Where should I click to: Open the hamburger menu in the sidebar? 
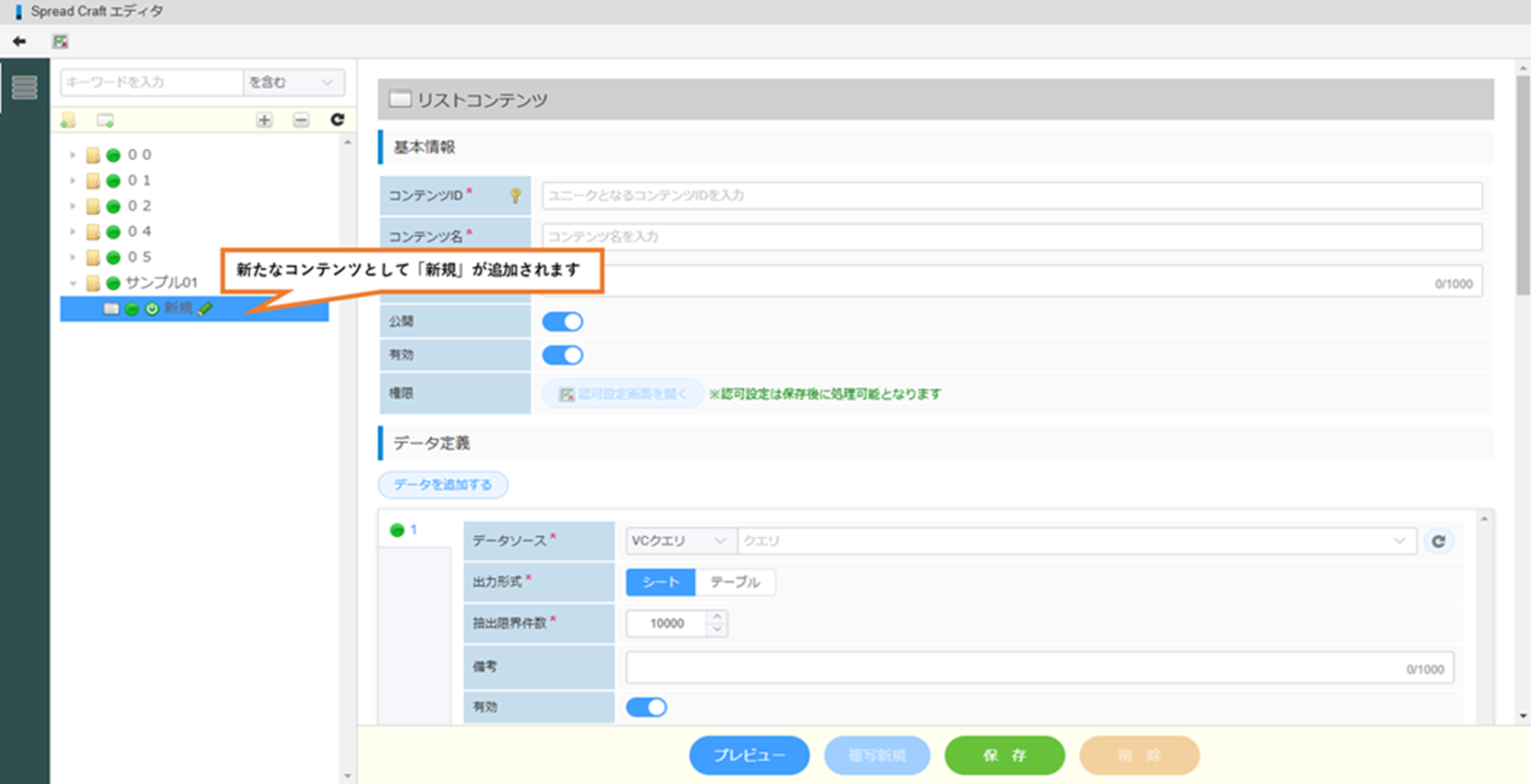25,87
